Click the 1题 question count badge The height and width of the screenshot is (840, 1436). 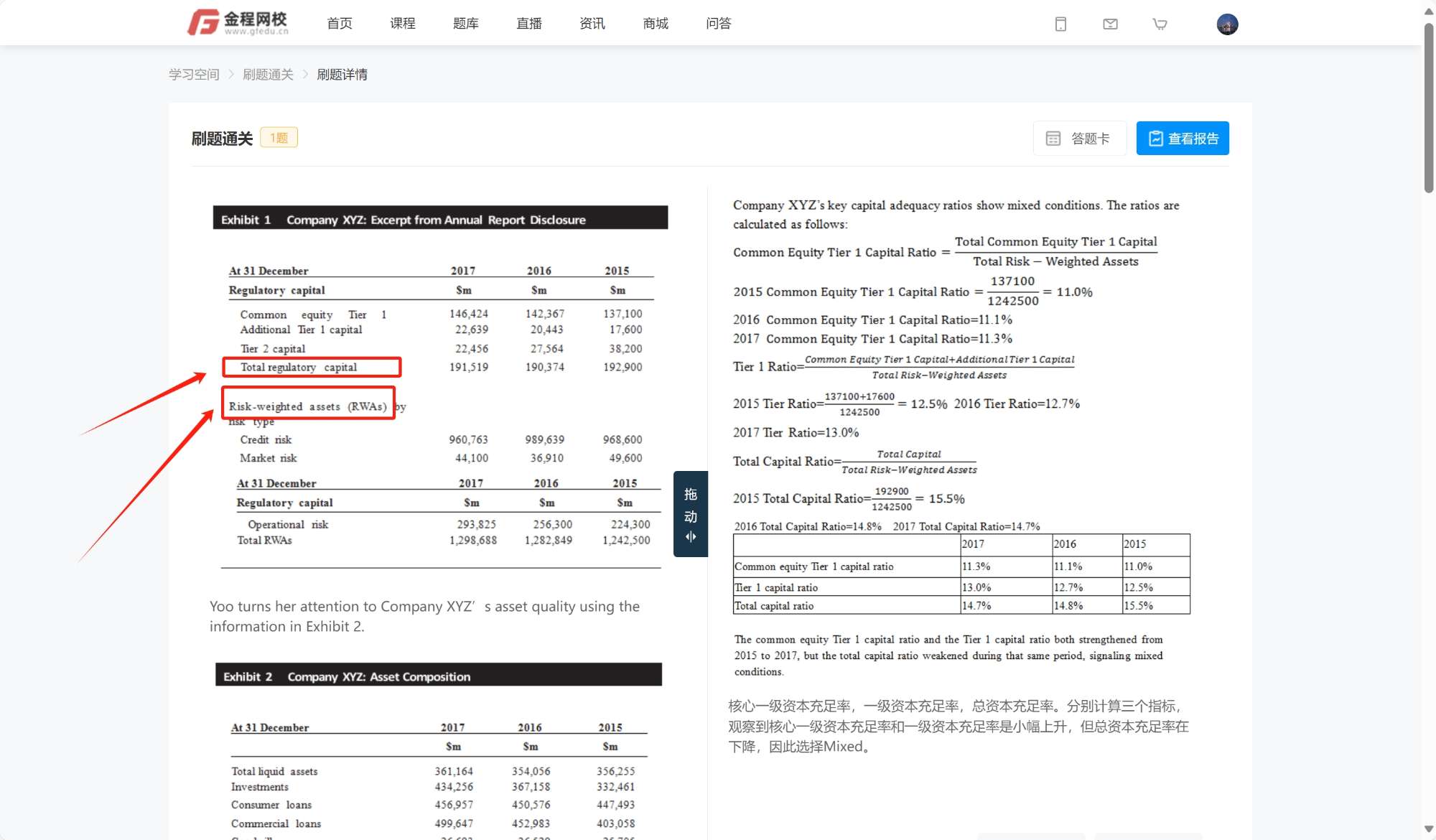point(279,138)
